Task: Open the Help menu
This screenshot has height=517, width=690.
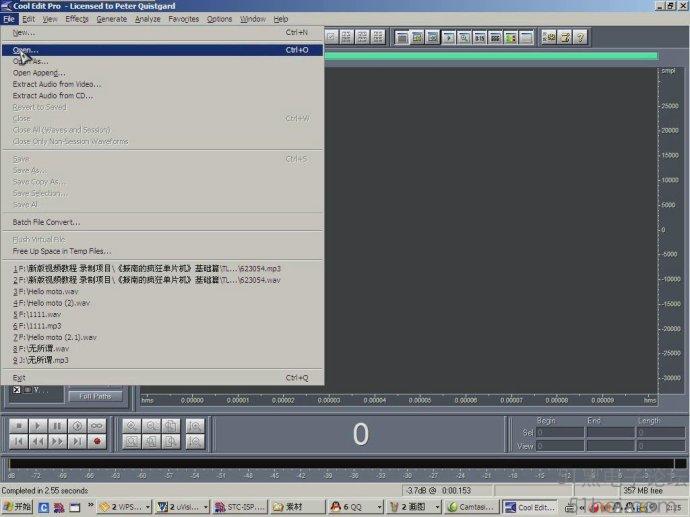Action: pos(281,19)
